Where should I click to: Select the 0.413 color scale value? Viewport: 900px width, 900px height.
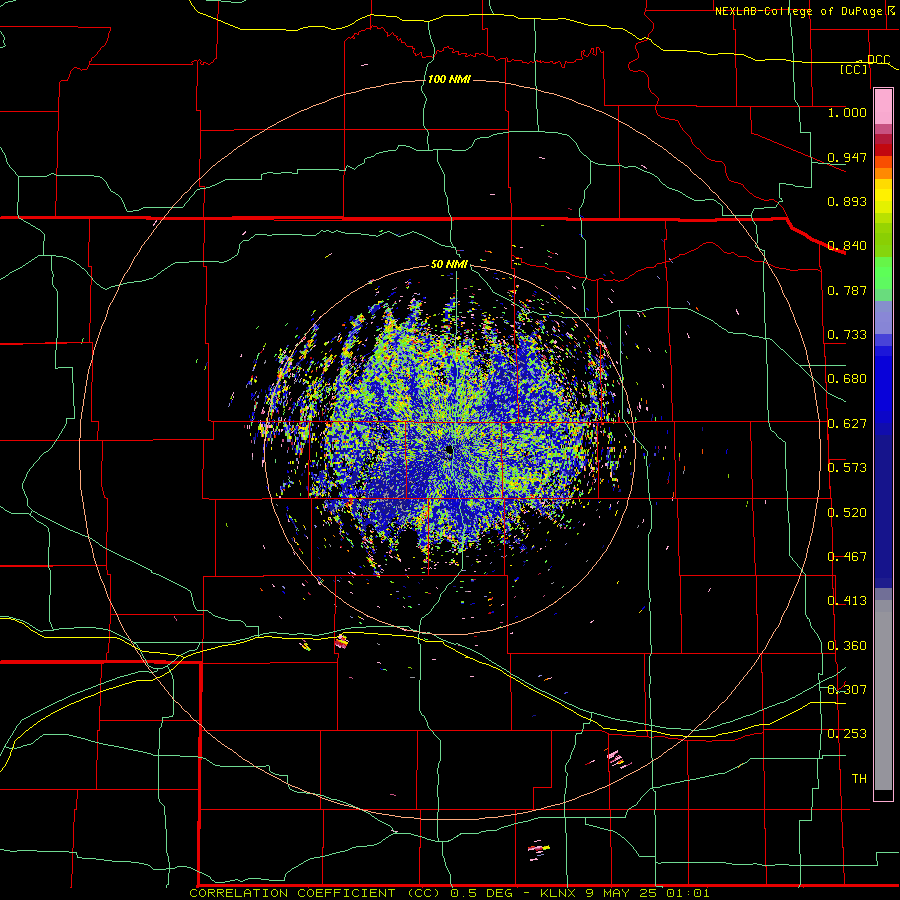[x=847, y=601]
